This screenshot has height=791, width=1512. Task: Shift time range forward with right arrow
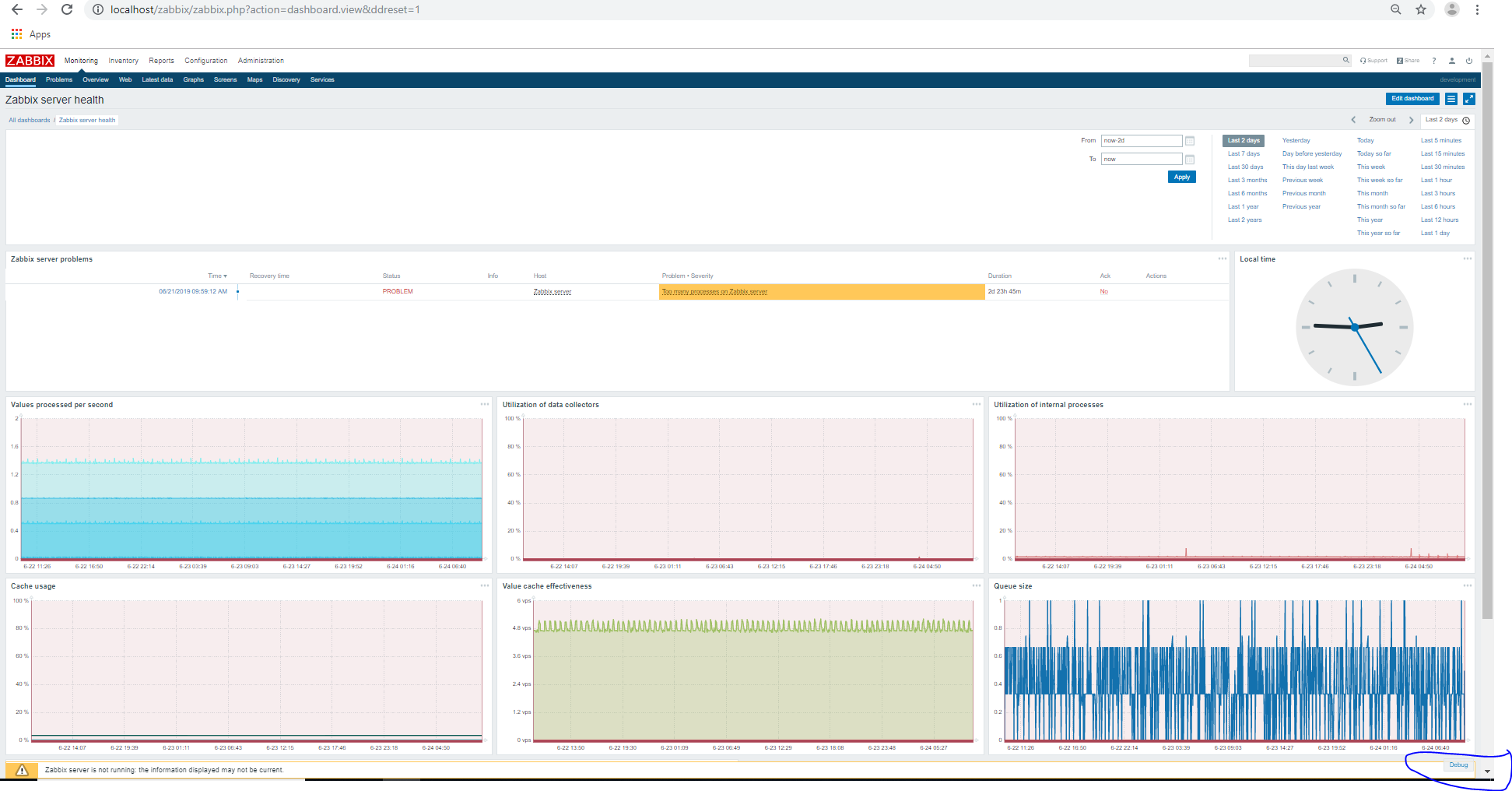(x=1411, y=120)
